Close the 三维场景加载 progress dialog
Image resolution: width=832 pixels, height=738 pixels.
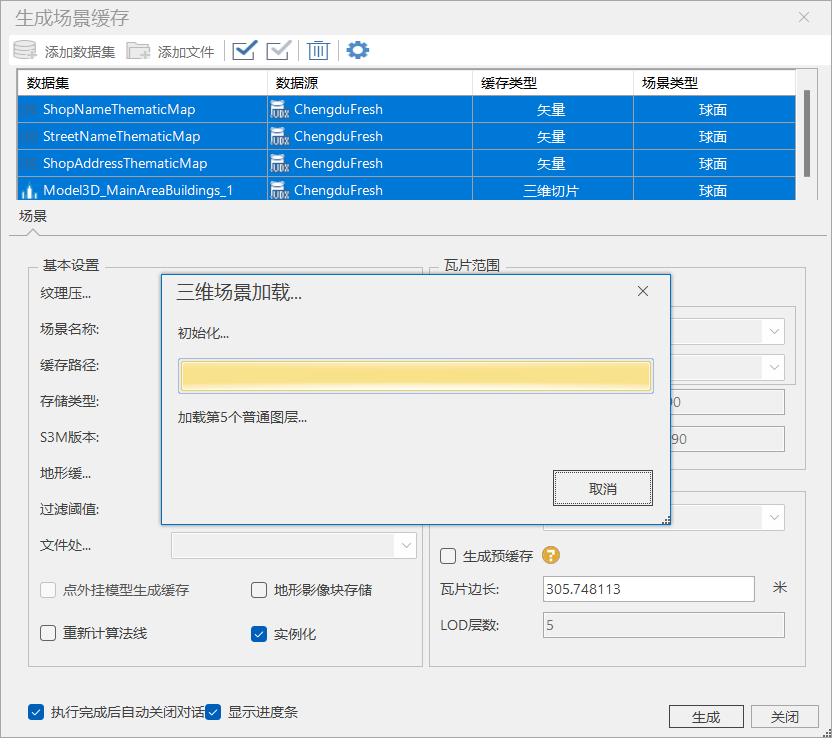(643, 291)
